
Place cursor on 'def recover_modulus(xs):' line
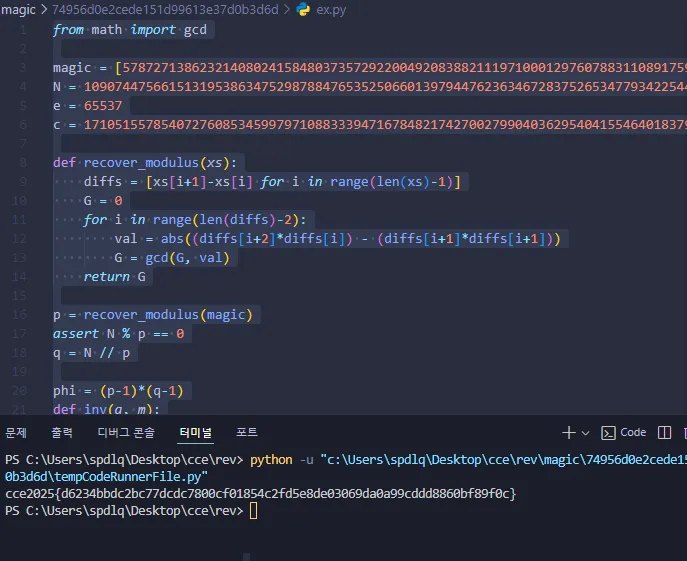pos(145,163)
